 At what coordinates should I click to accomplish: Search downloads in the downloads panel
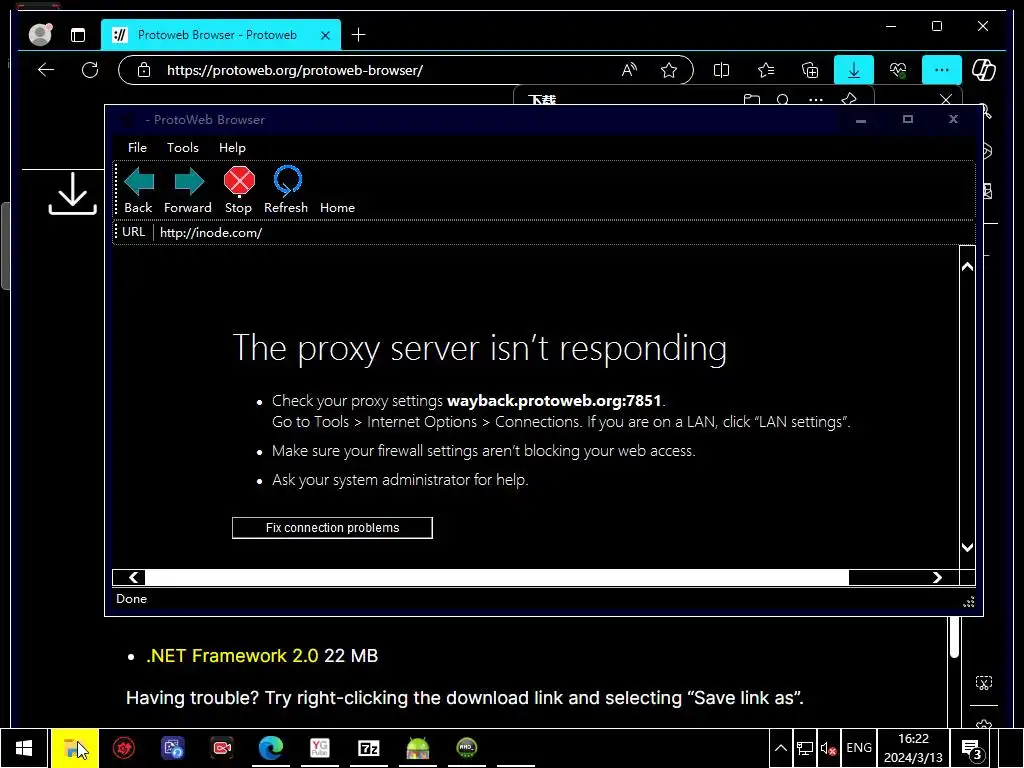(x=783, y=99)
